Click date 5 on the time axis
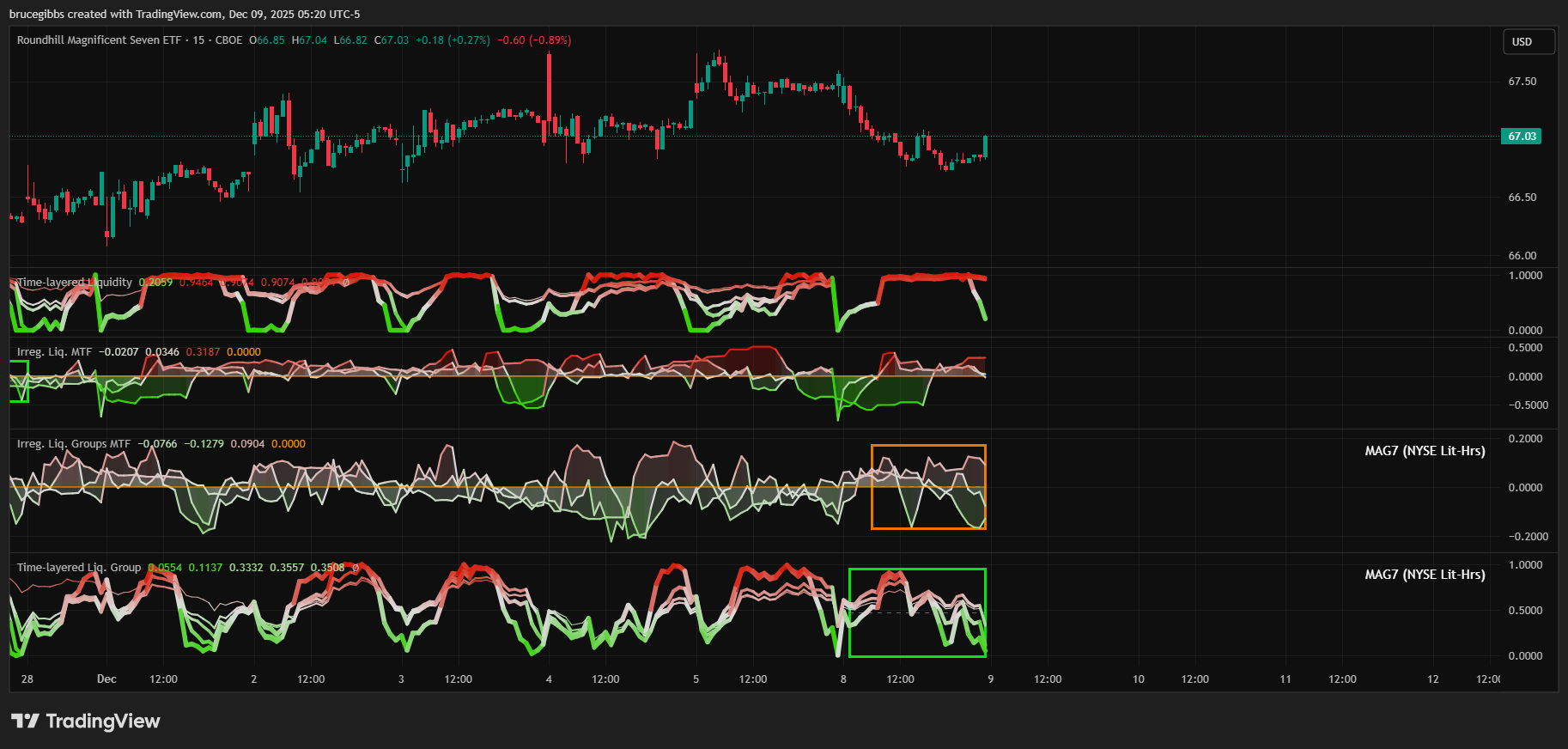This screenshot has width=1568, height=749. (x=696, y=679)
